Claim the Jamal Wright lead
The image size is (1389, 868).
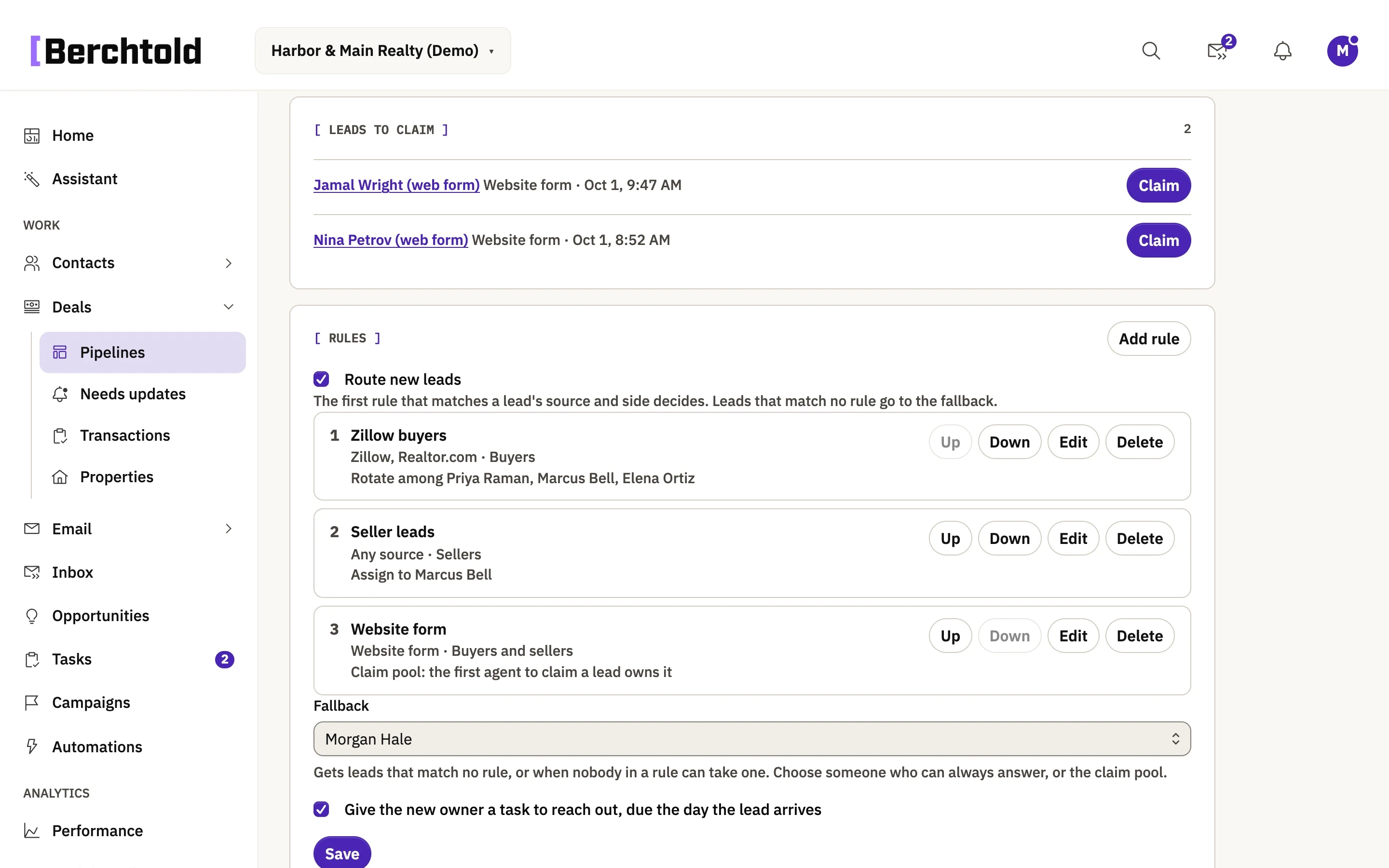(x=1158, y=186)
